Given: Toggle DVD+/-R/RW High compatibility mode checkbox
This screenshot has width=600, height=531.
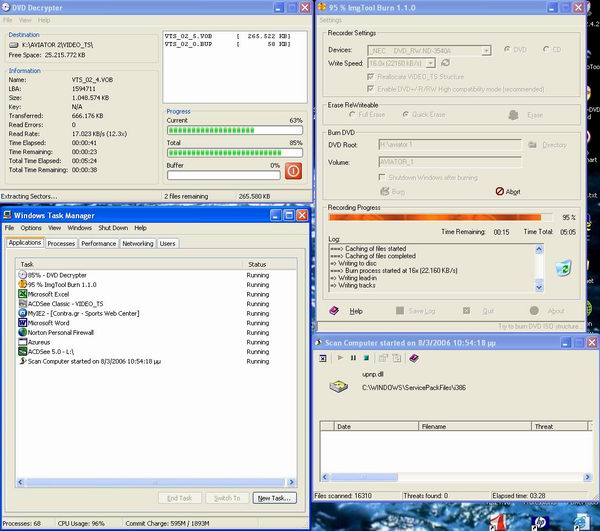Looking at the screenshot, I should (370, 89).
